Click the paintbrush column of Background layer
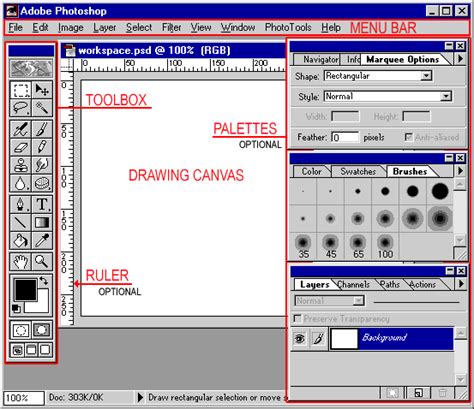 point(319,339)
